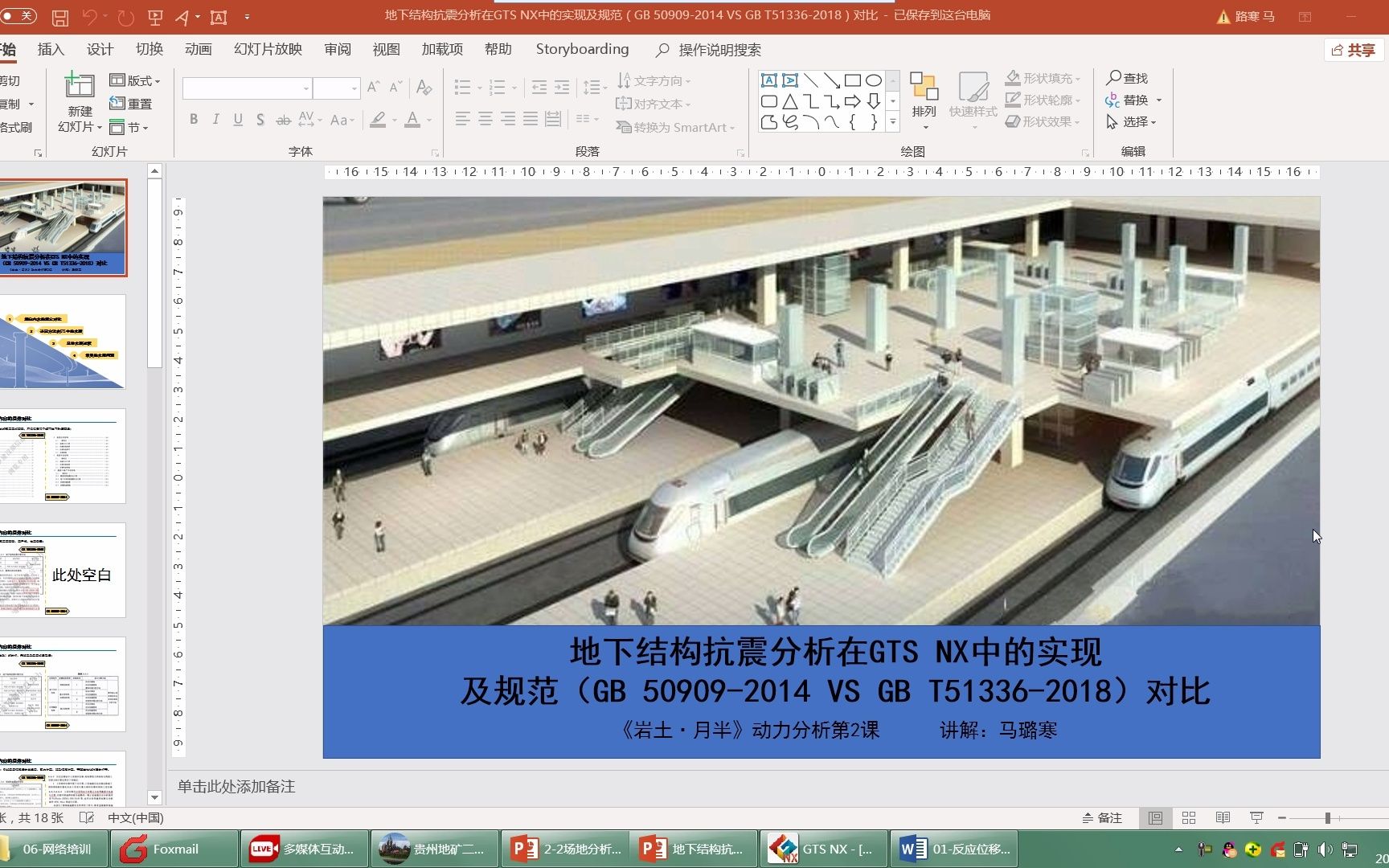
Task: Open the Slide Show (幻灯片放映) tab
Action: [268, 49]
